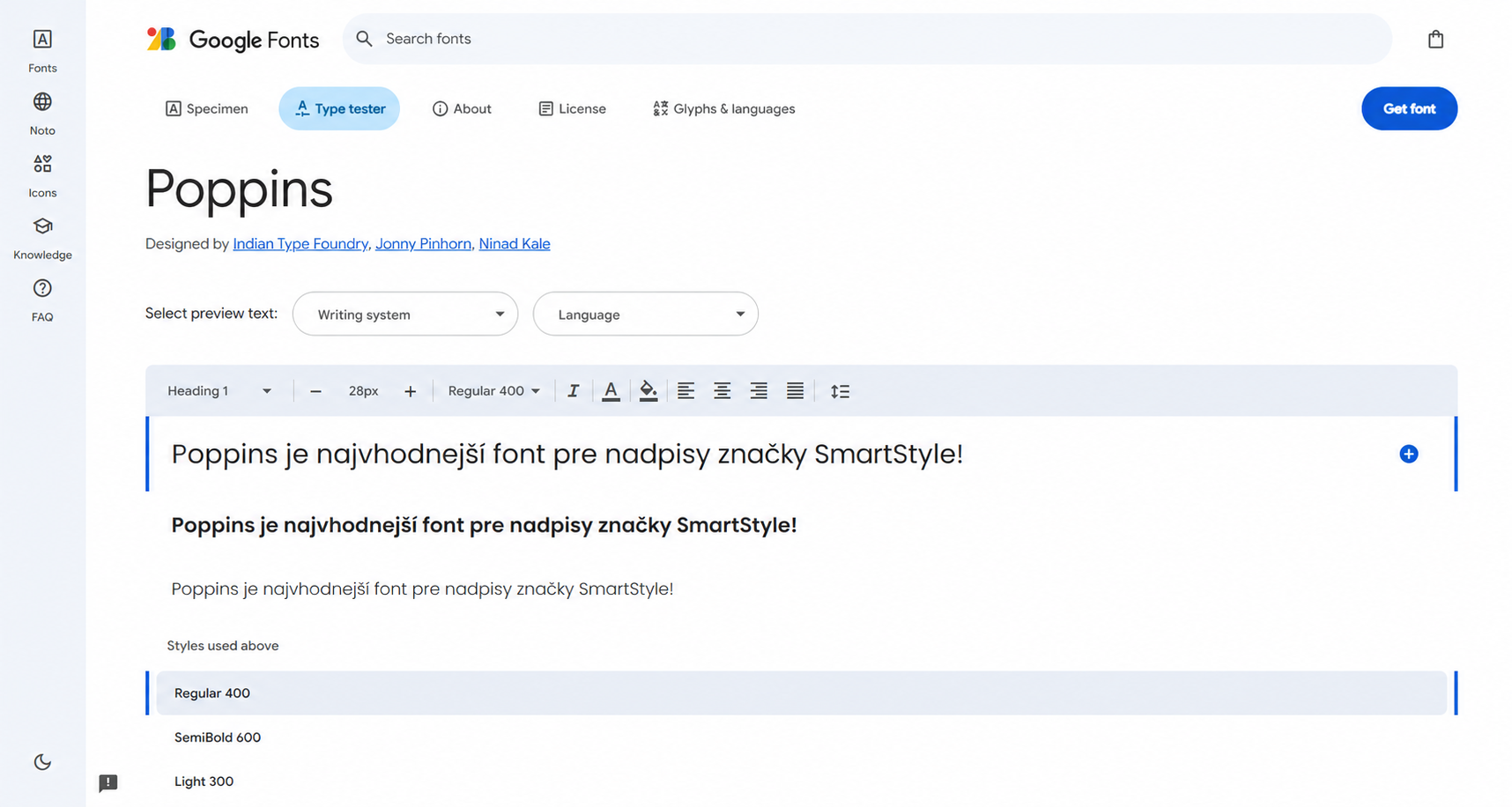This screenshot has height=807, width=1512.
Task: Click the Google Fonts logo
Action: tap(233, 39)
